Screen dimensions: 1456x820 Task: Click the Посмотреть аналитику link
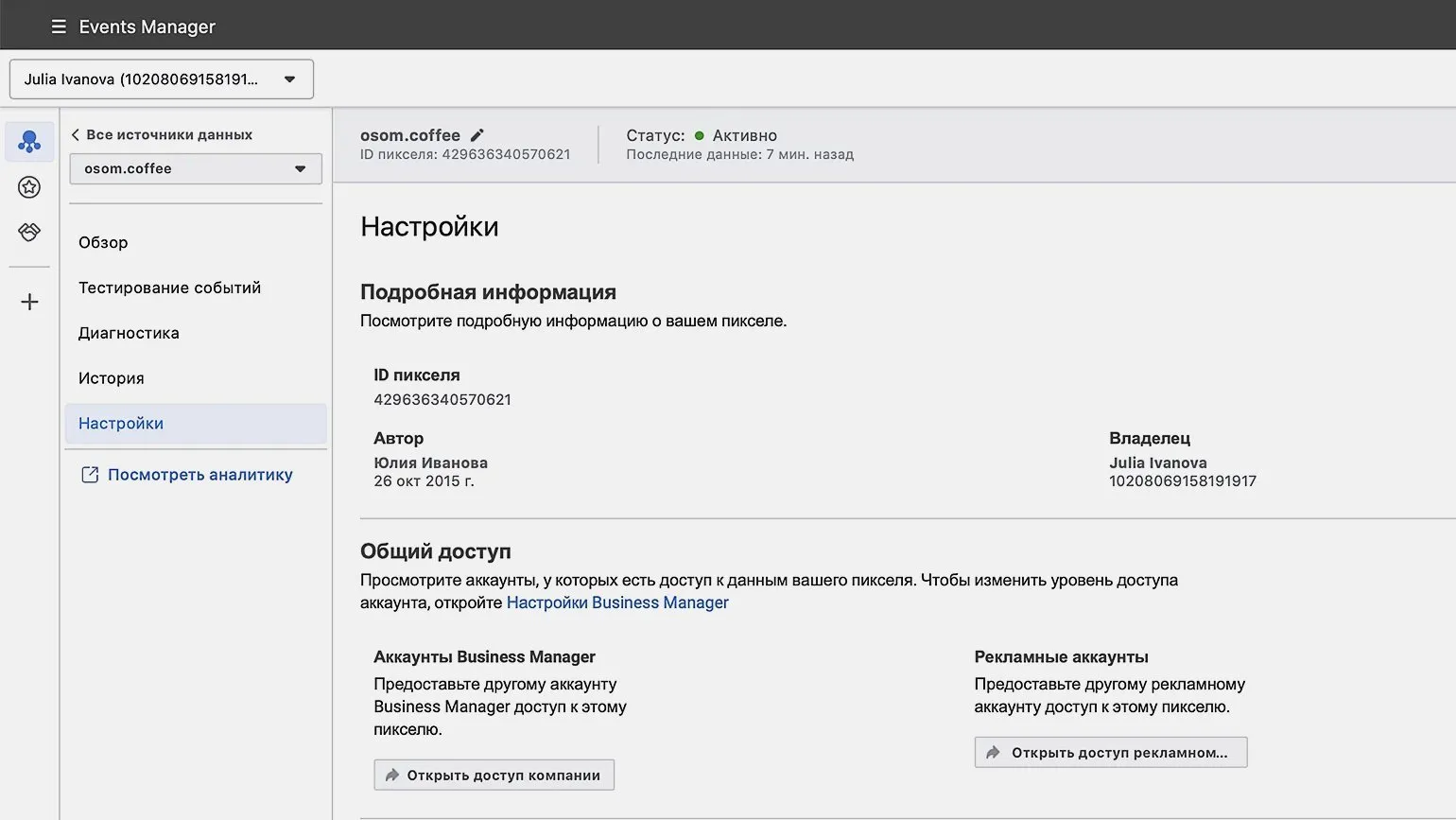(x=199, y=475)
